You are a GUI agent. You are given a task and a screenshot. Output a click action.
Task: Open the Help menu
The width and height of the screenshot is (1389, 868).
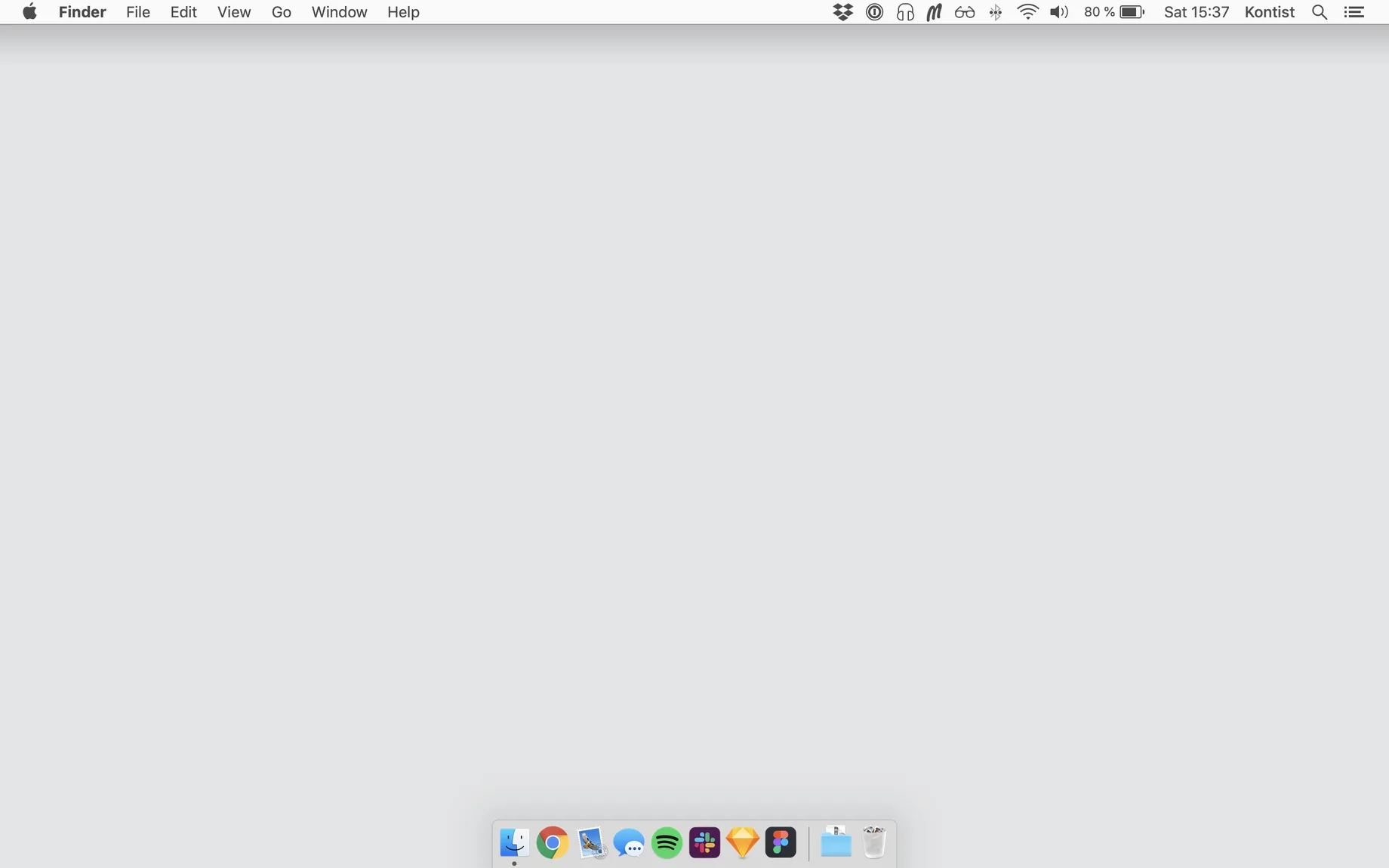[403, 12]
